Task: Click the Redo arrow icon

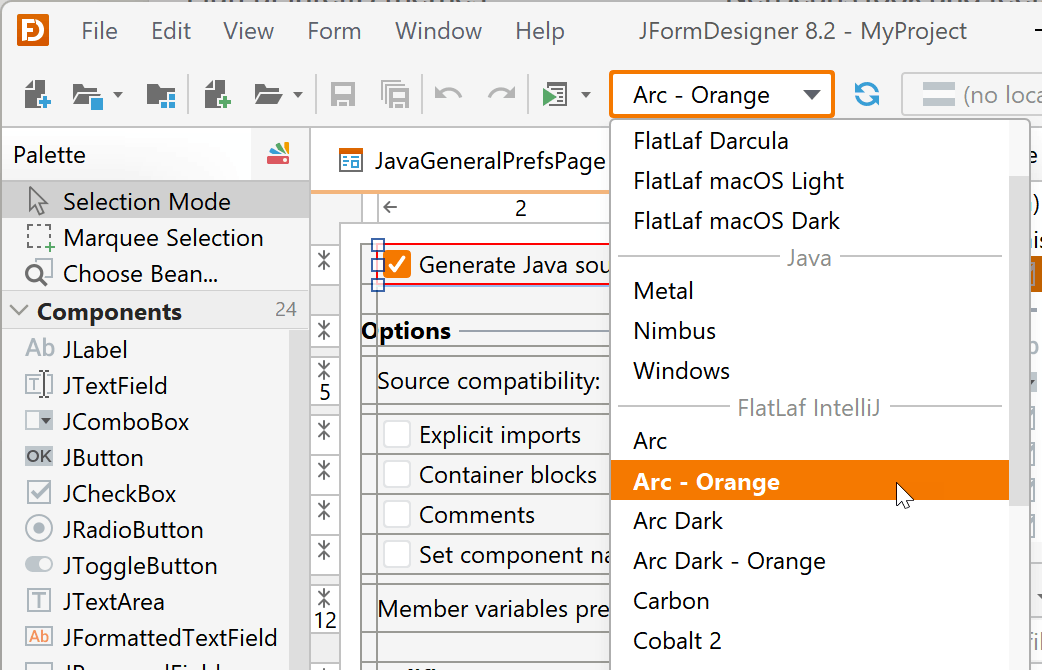Action: (501, 94)
